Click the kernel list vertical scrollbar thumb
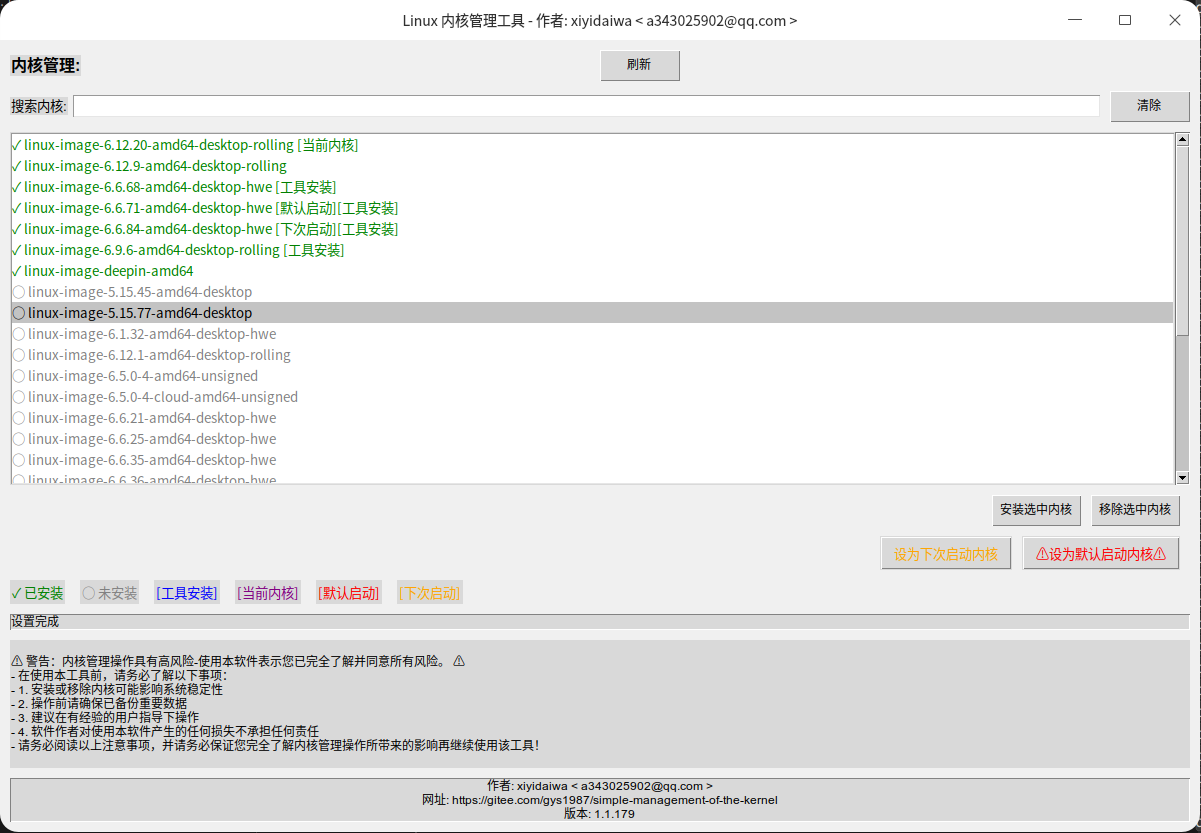Image resolution: width=1201 pixels, height=833 pixels. (x=1182, y=240)
